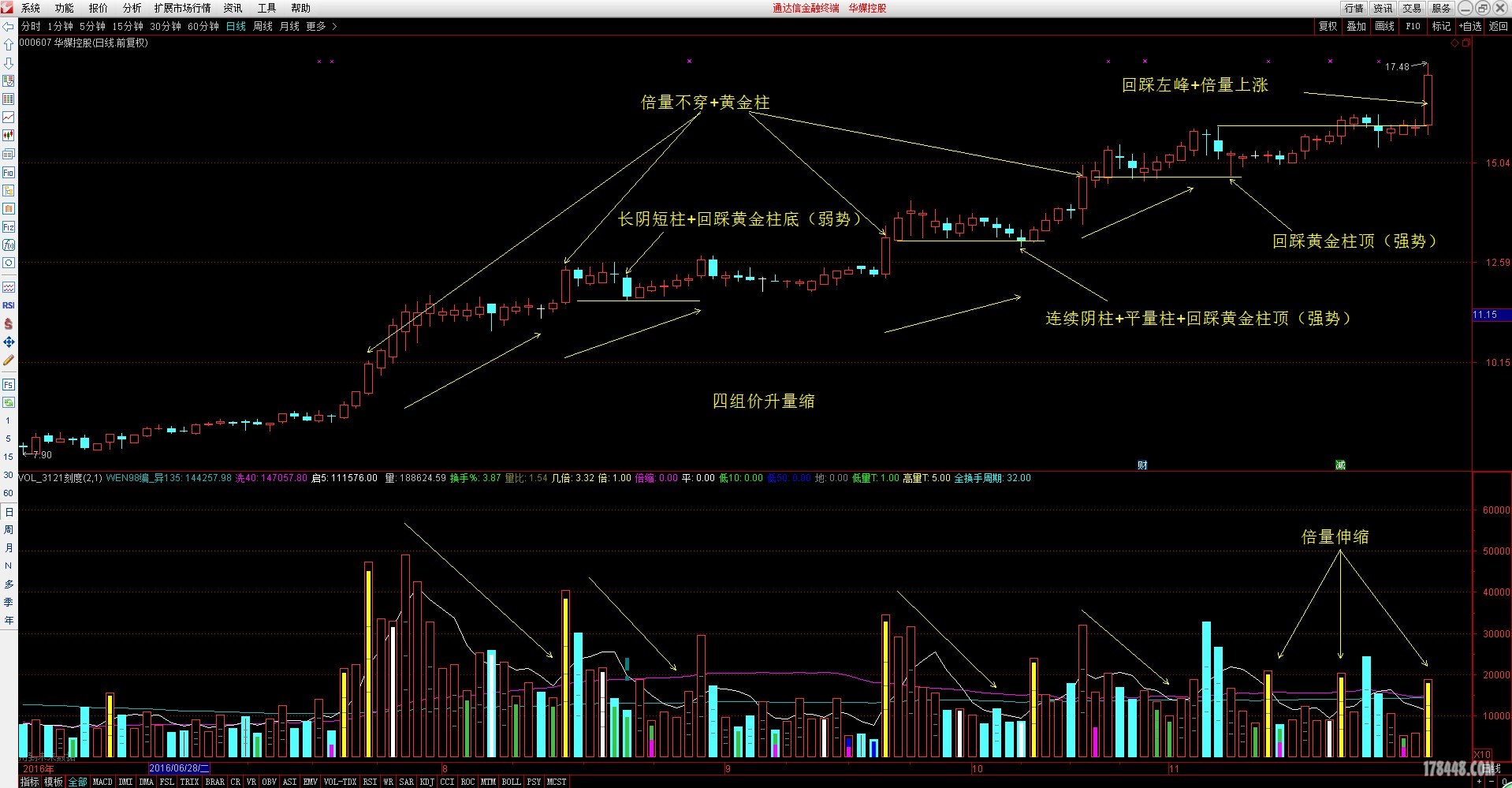The image size is (1512, 788).
Task: Click the wavy indicator lines icon in sidebar
Action: coord(9,287)
